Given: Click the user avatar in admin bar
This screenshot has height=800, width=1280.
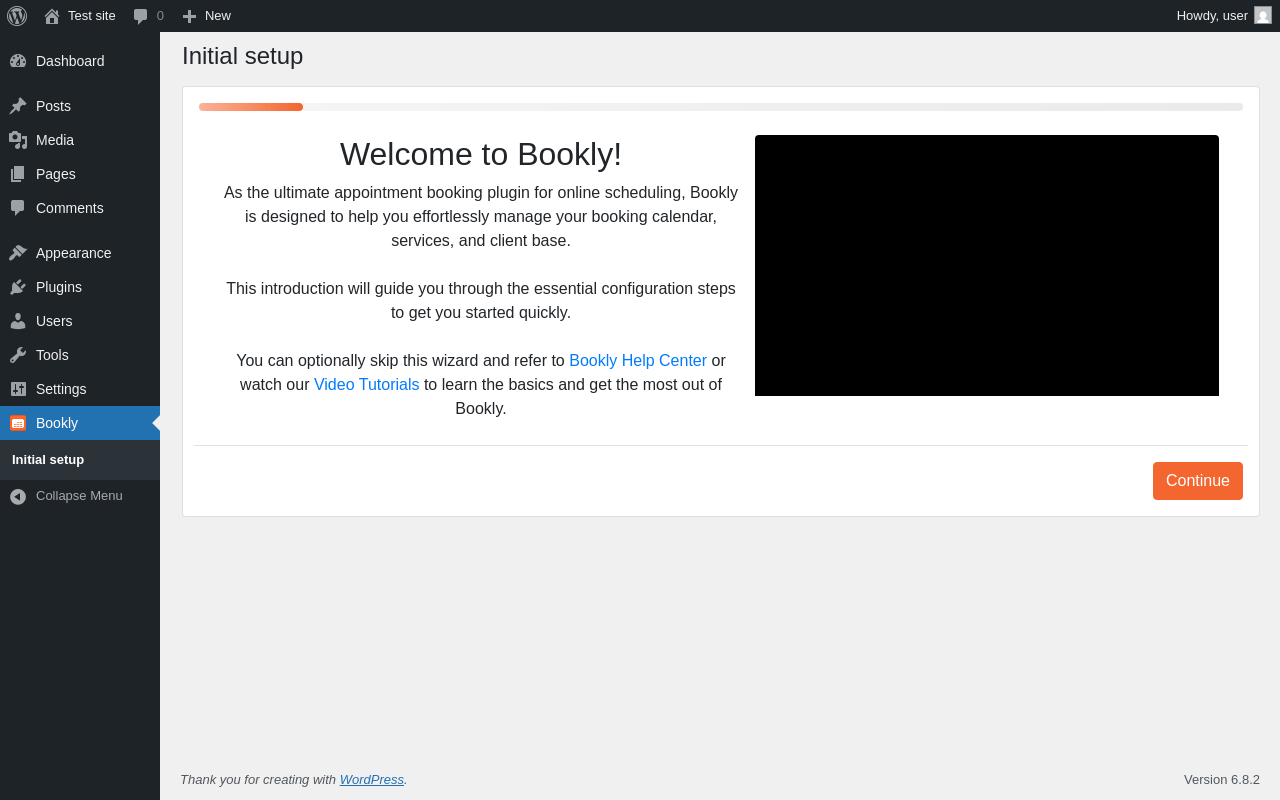Looking at the screenshot, I should coord(1263,15).
